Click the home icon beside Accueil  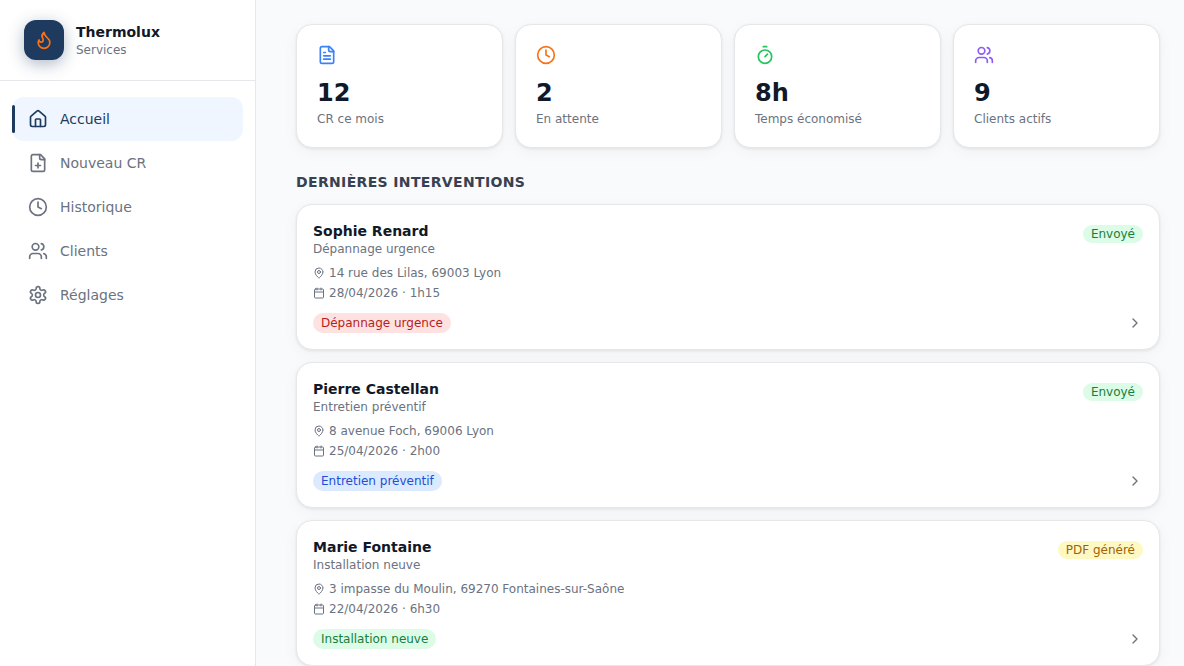tap(38, 119)
